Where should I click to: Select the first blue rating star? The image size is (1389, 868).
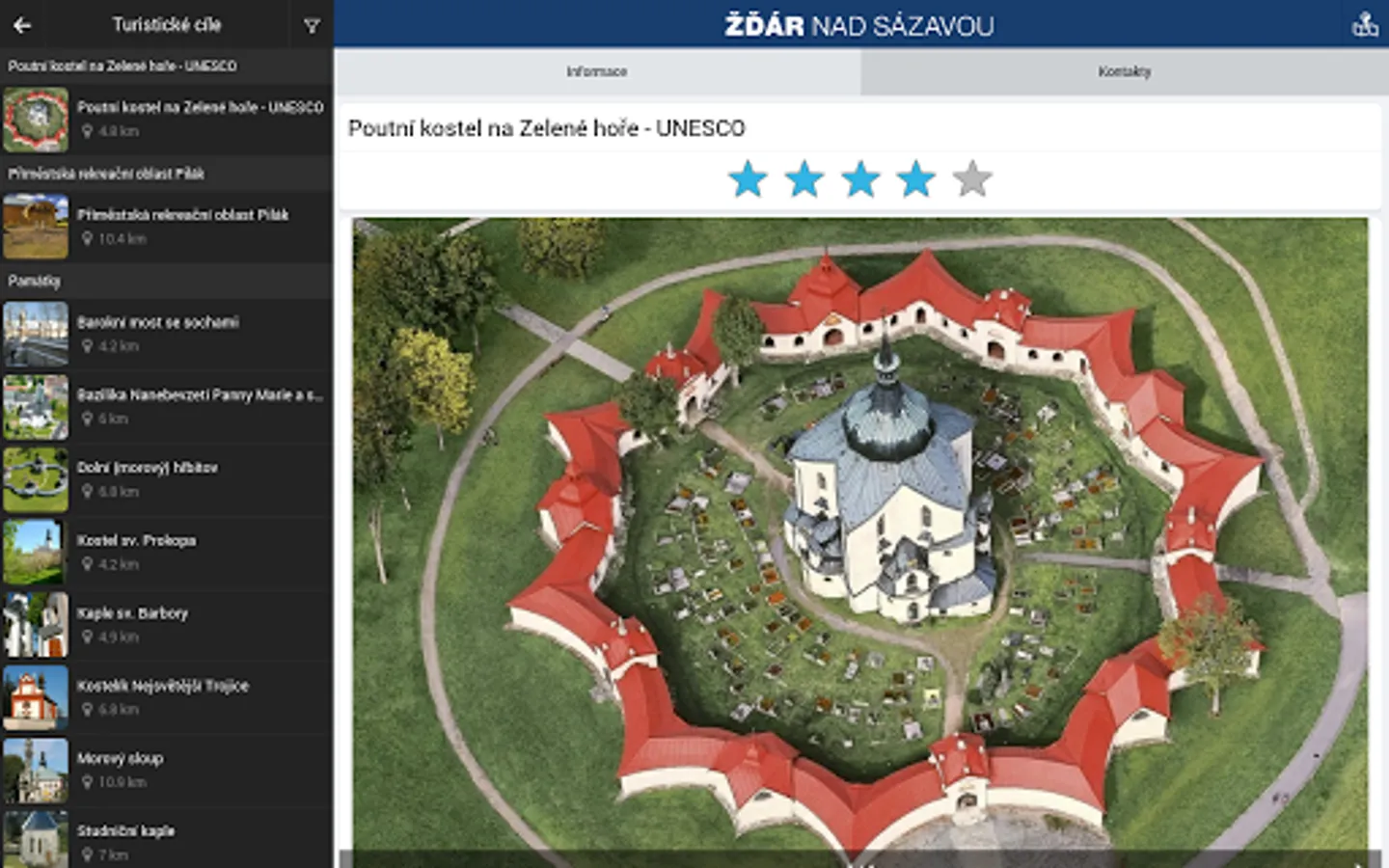(x=749, y=178)
